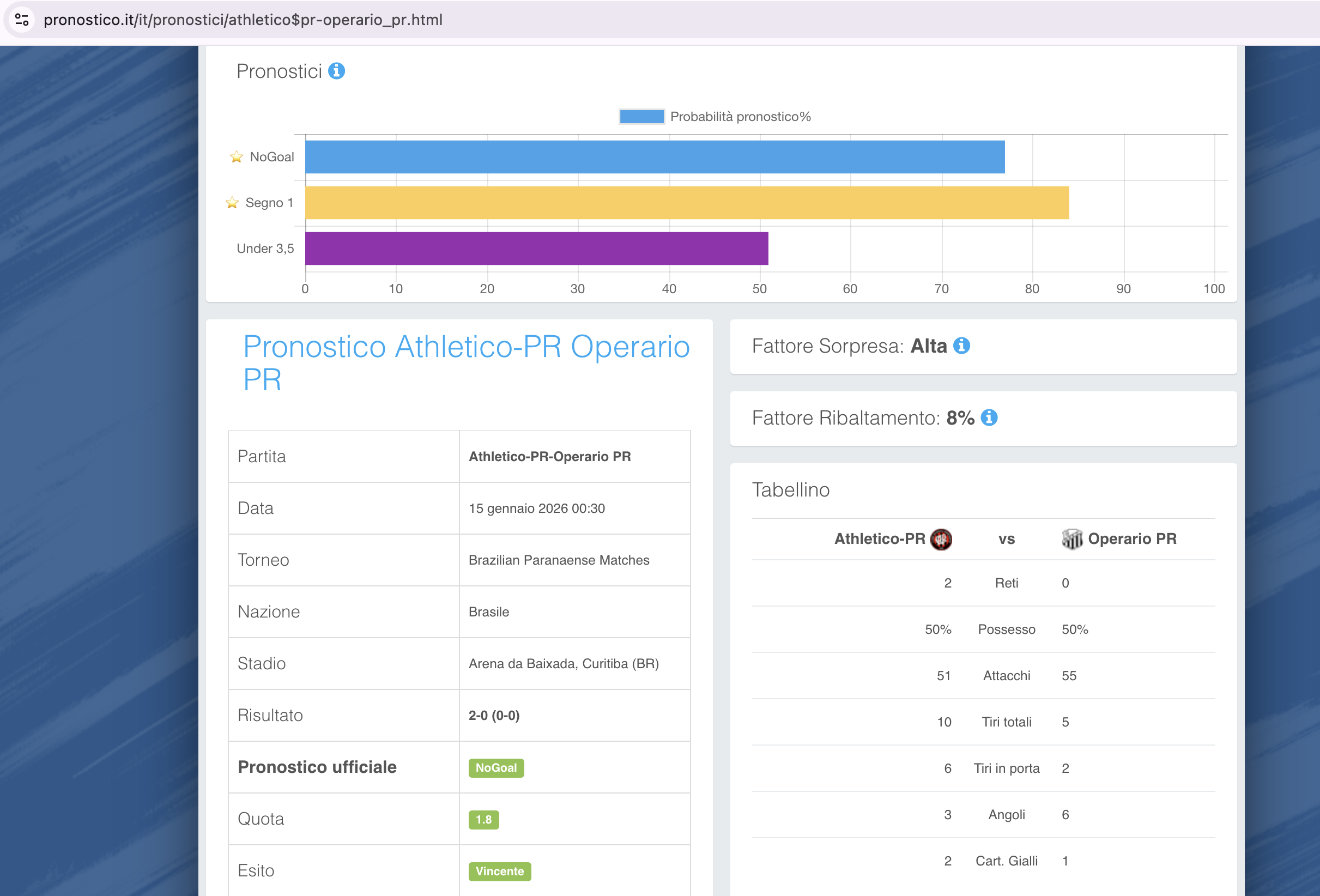1320x896 pixels.
Task: Click the yellow Segno 1 chart bar
Action: tap(687, 203)
